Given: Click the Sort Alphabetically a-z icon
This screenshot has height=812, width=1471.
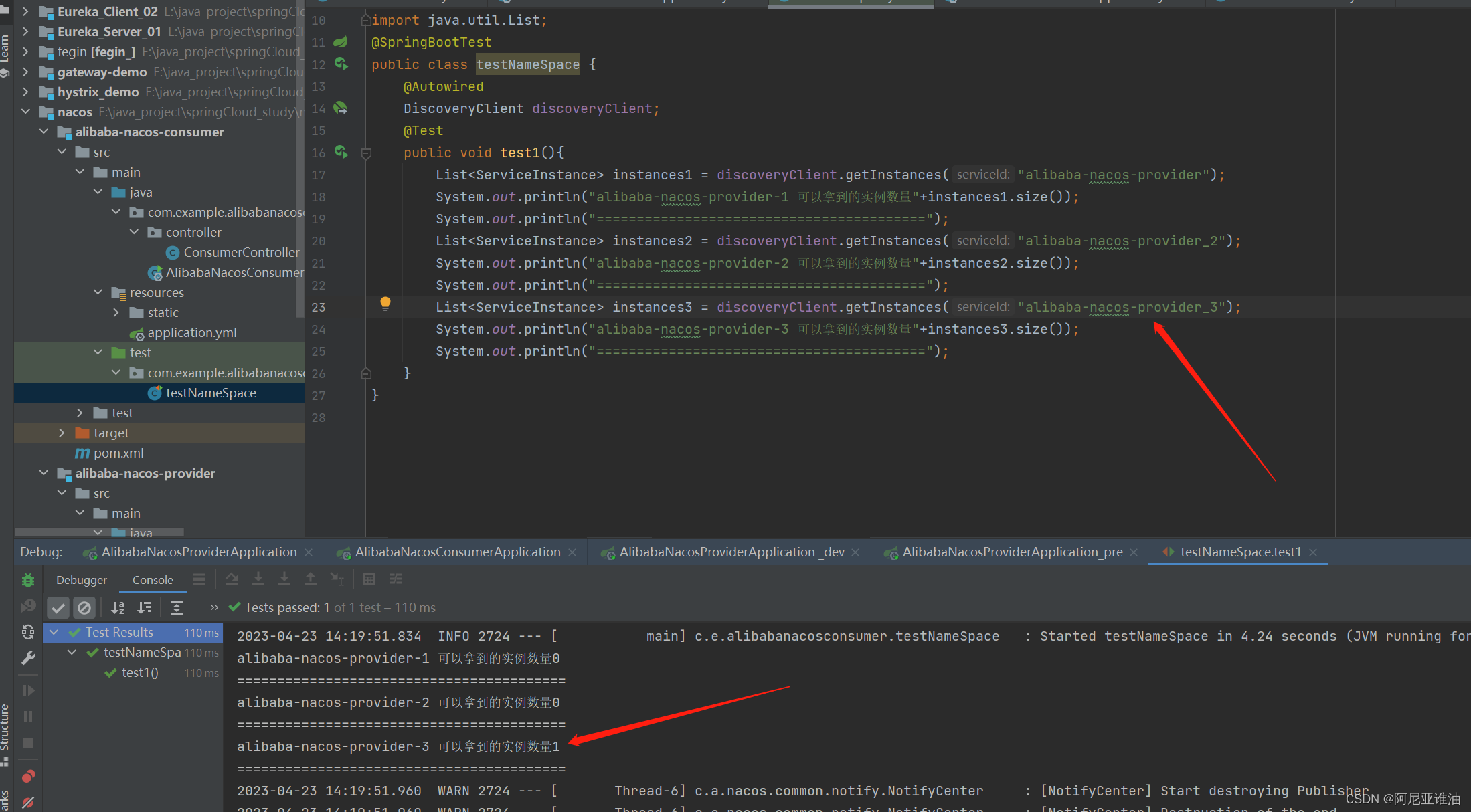Looking at the screenshot, I should pyautogui.click(x=118, y=607).
